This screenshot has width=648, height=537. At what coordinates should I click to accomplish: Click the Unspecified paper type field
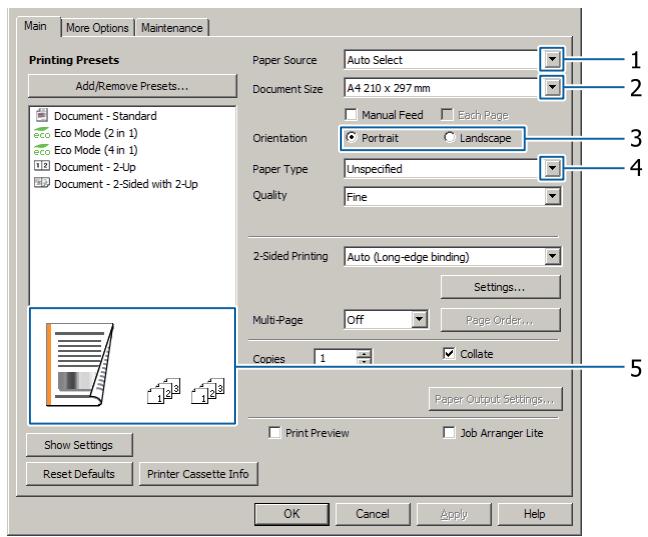pyautogui.click(x=443, y=169)
